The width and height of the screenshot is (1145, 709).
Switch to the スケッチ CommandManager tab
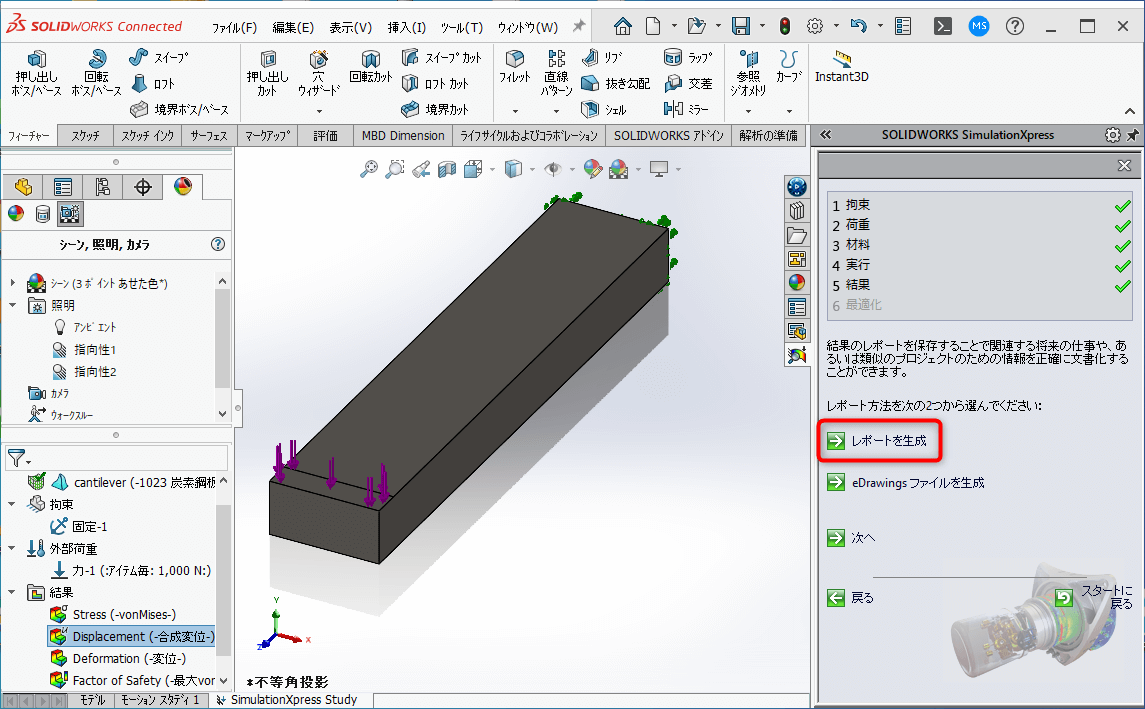[86, 135]
